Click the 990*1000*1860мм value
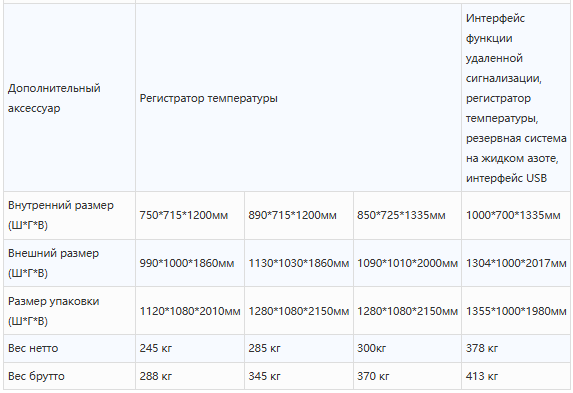 click(x=187, y=263)
